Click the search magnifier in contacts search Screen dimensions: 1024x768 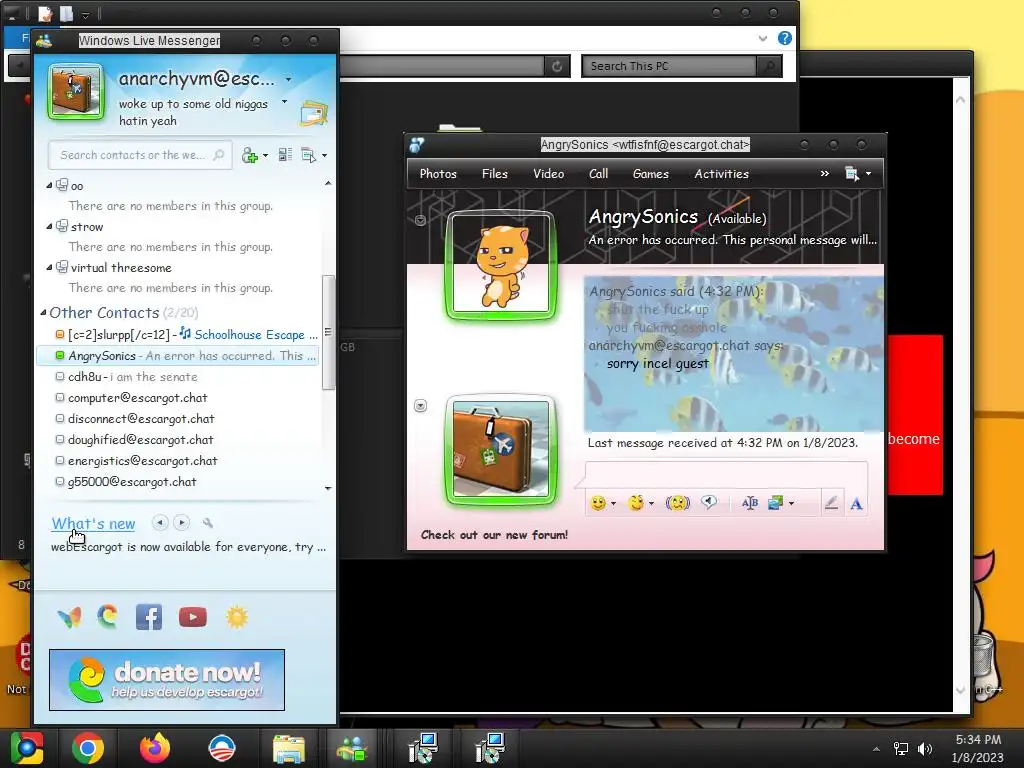[219, 155]
